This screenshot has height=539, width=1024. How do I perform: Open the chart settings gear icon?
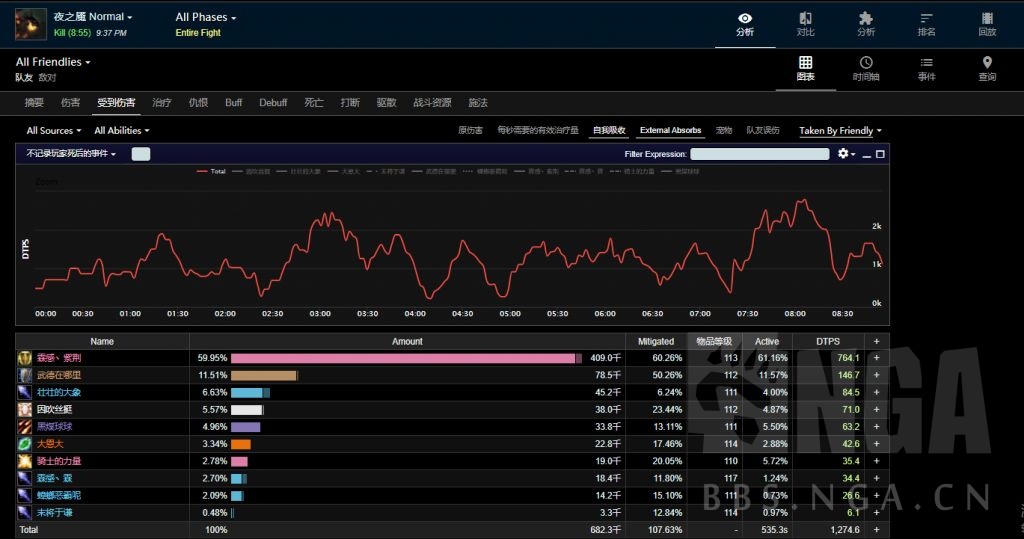[x=845, y=154]
